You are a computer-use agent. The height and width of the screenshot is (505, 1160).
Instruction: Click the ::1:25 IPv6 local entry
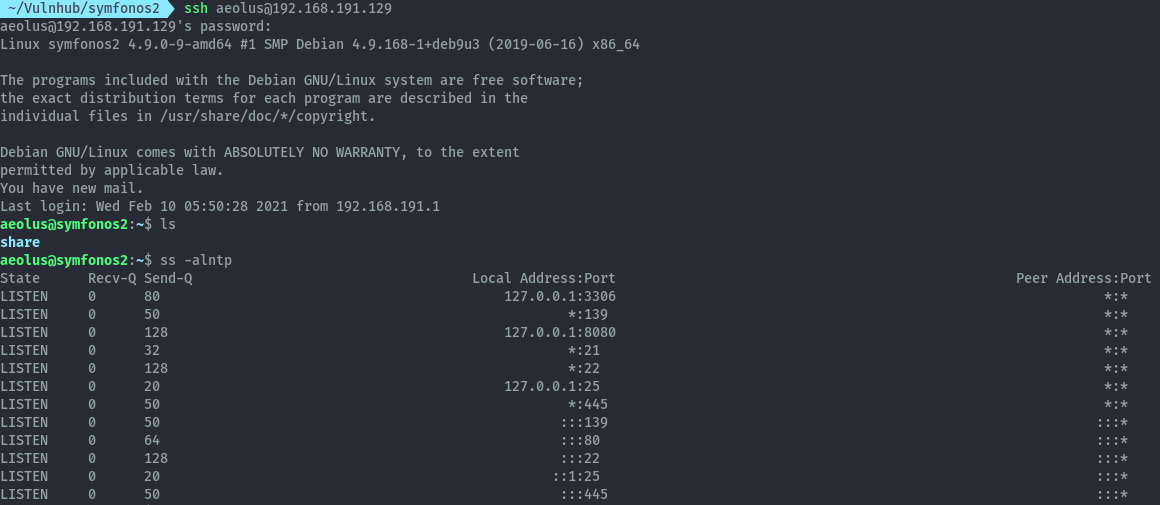(x=576, y=477)
